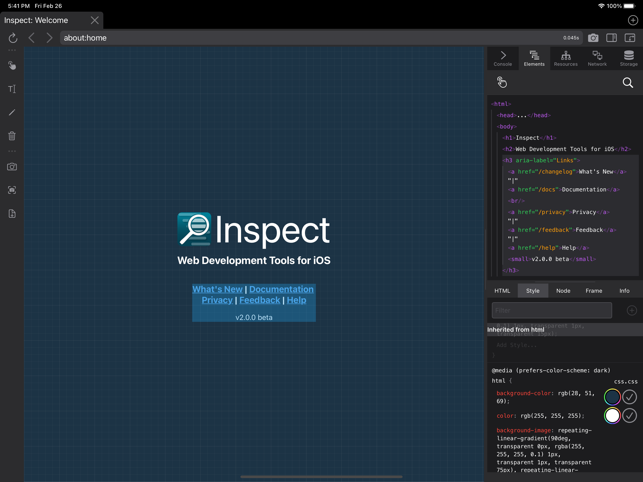This screenshot has width=643, height=482.
Task: Select the touch pointer tool in left sidebar
Action: click(x=12, y=66)
